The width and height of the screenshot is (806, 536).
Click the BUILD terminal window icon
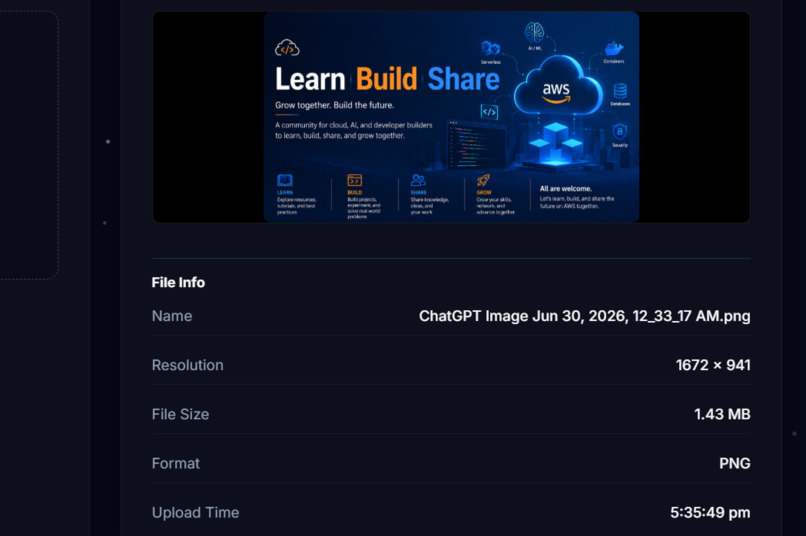[355, 180]
